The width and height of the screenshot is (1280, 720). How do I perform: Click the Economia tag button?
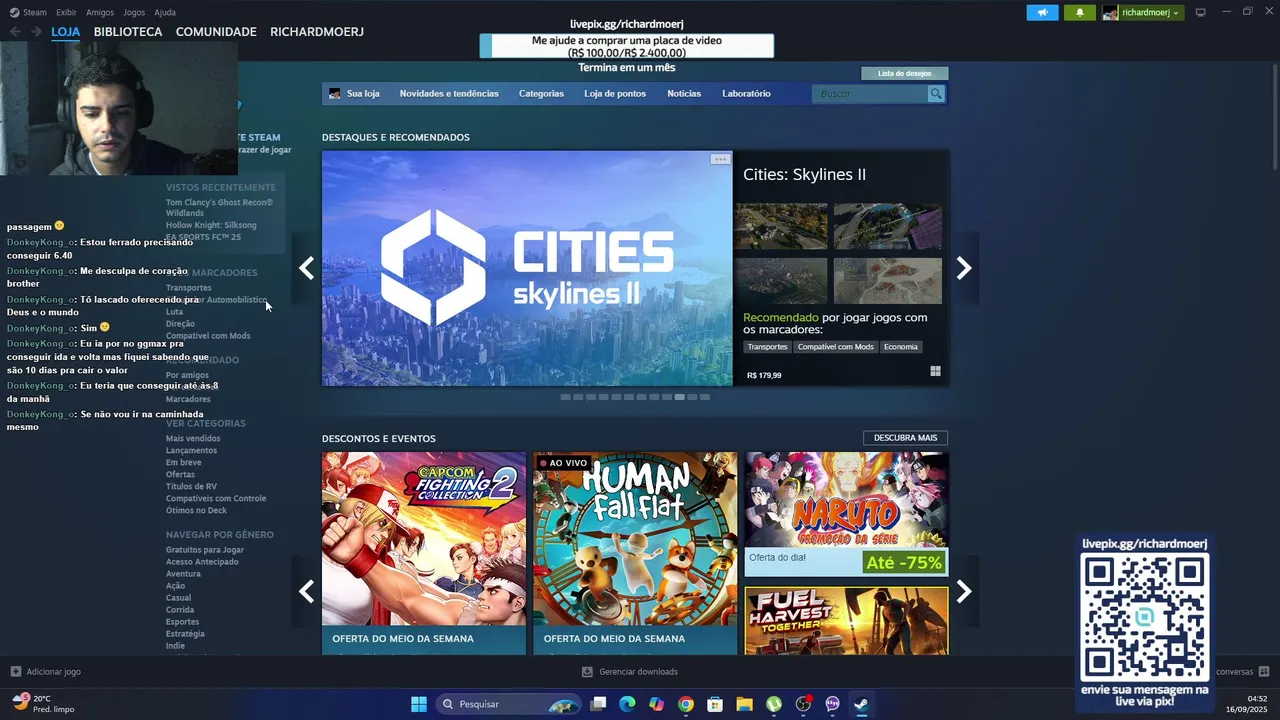[900, 347]
